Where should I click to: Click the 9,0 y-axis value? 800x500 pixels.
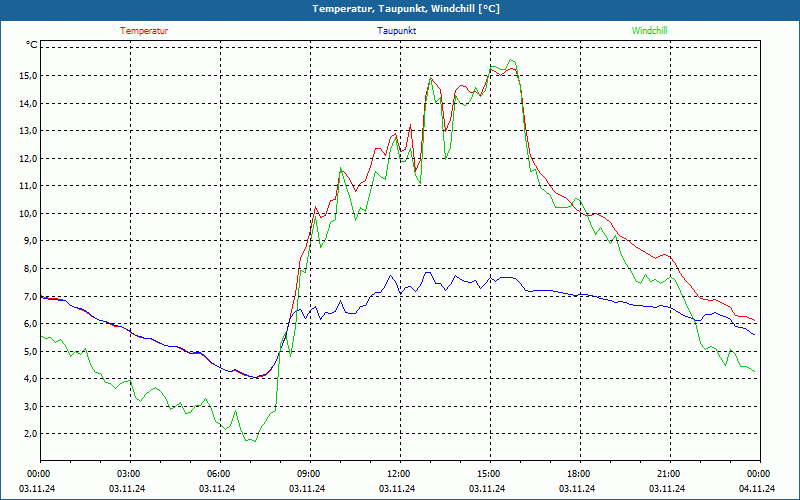[31, 241]
